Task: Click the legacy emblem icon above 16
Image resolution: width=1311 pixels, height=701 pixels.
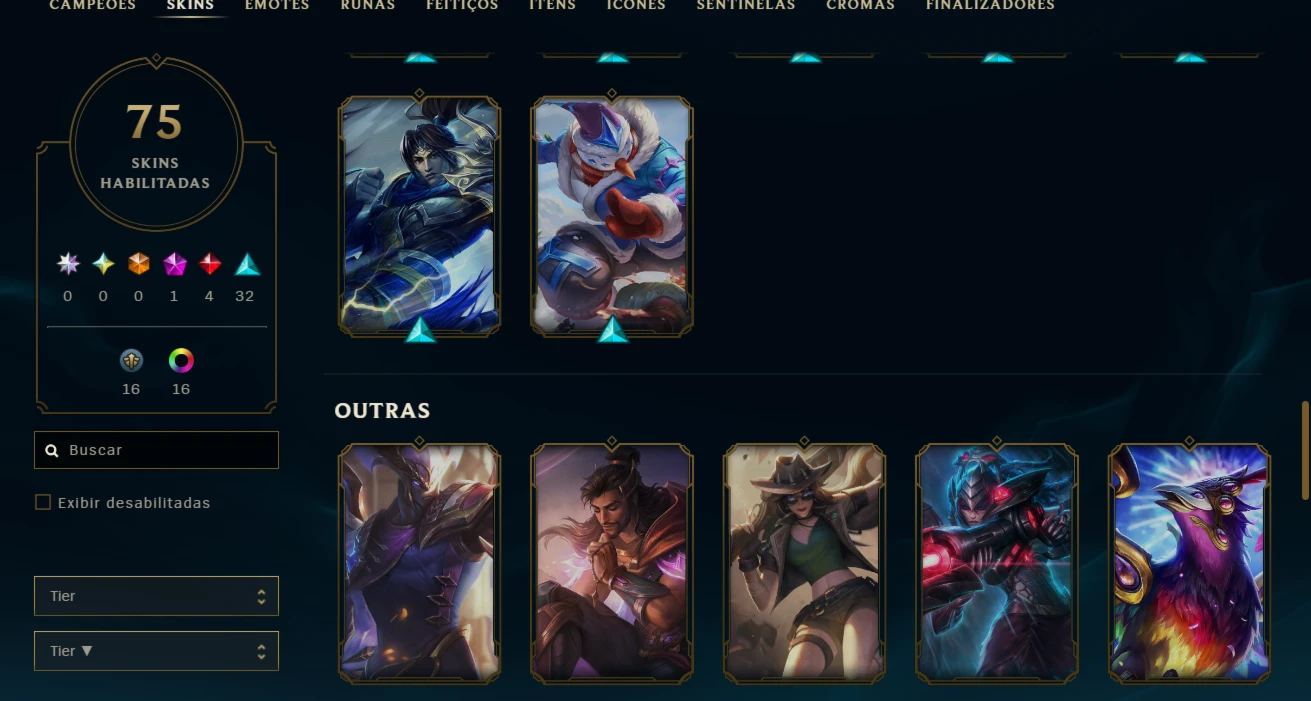Action: coord(131,360)
